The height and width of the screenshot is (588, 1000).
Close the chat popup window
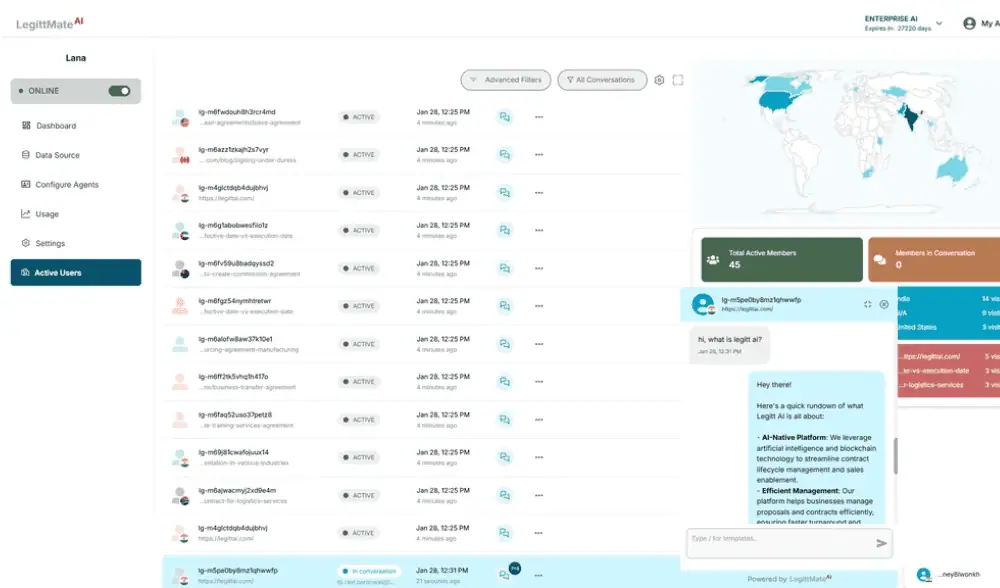[884, 304]
